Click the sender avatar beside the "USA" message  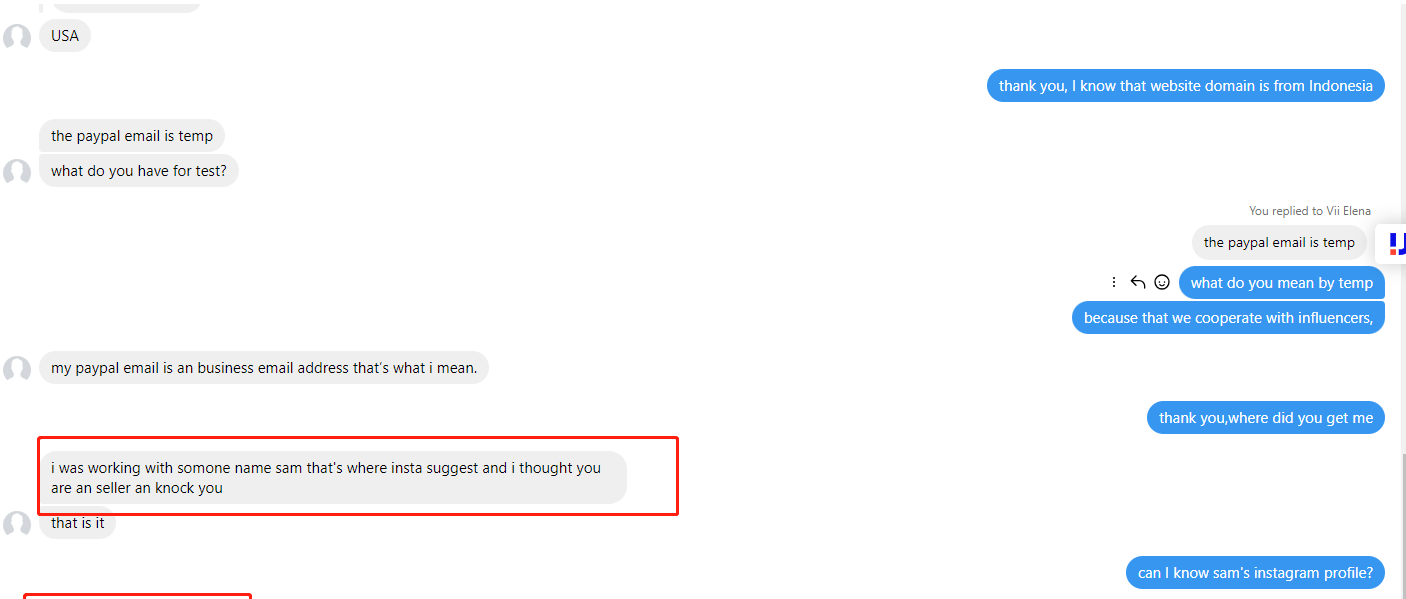(17, 37)
